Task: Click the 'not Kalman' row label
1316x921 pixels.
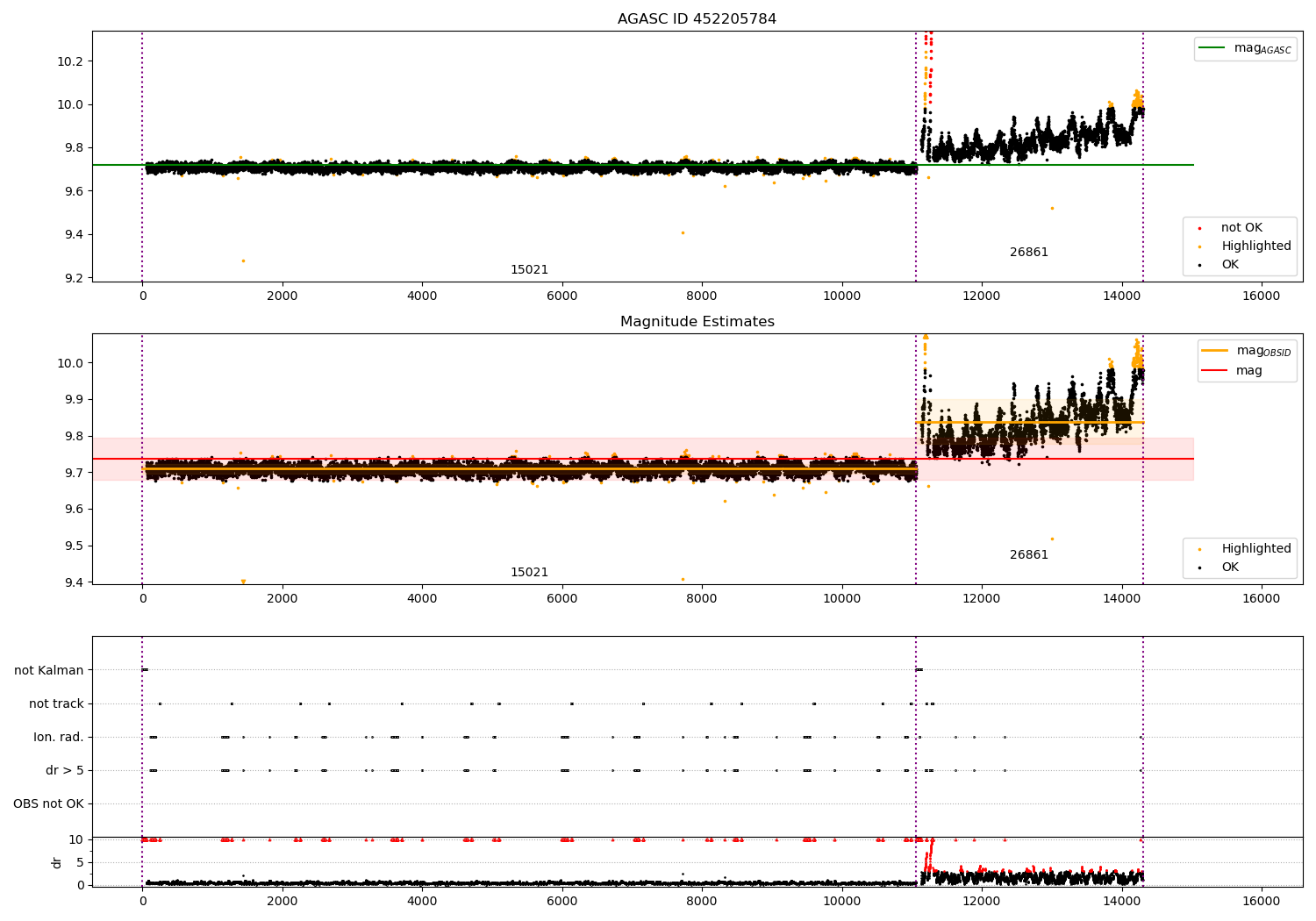Action: [49, 671]
